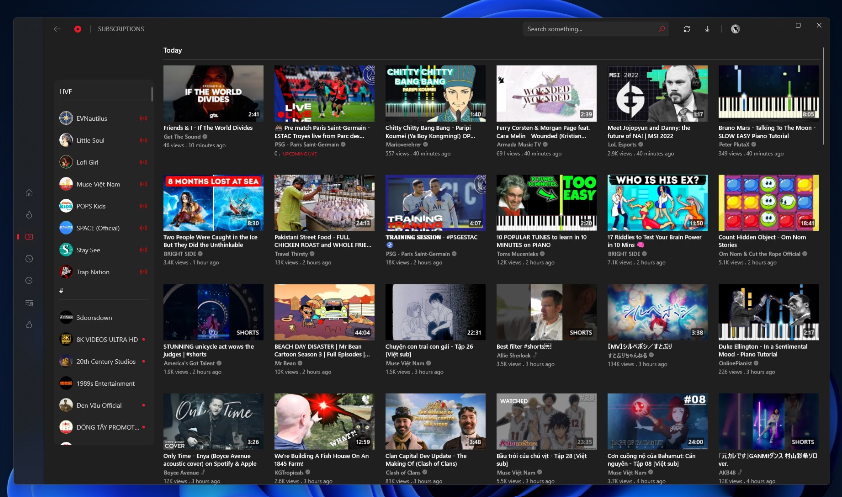Click the EVNautilus channel avatar
The width and height of the screenshot is (842, 497).
tap(66, 118)
